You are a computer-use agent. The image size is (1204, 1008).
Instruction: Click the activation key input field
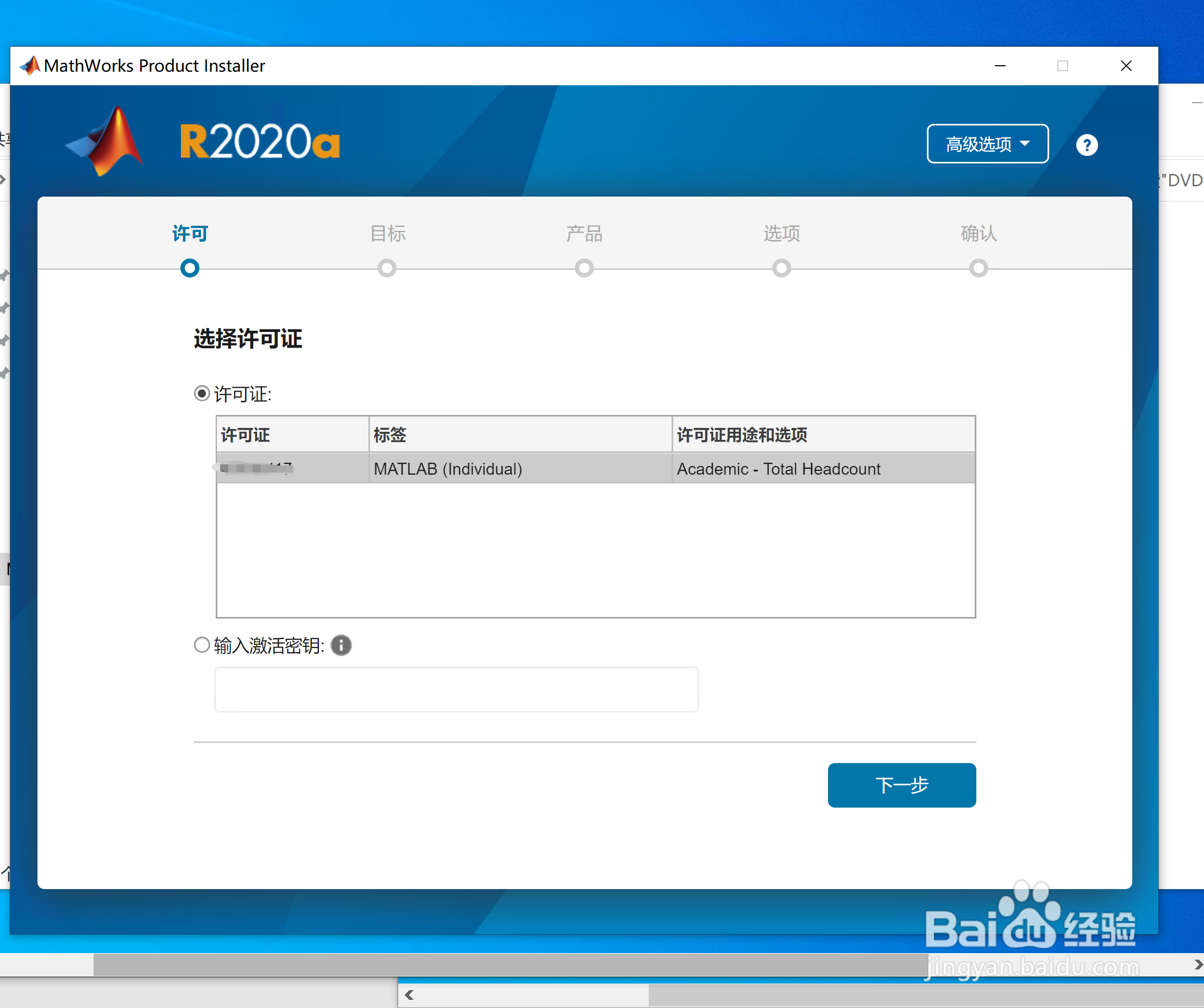coord(456,689)
